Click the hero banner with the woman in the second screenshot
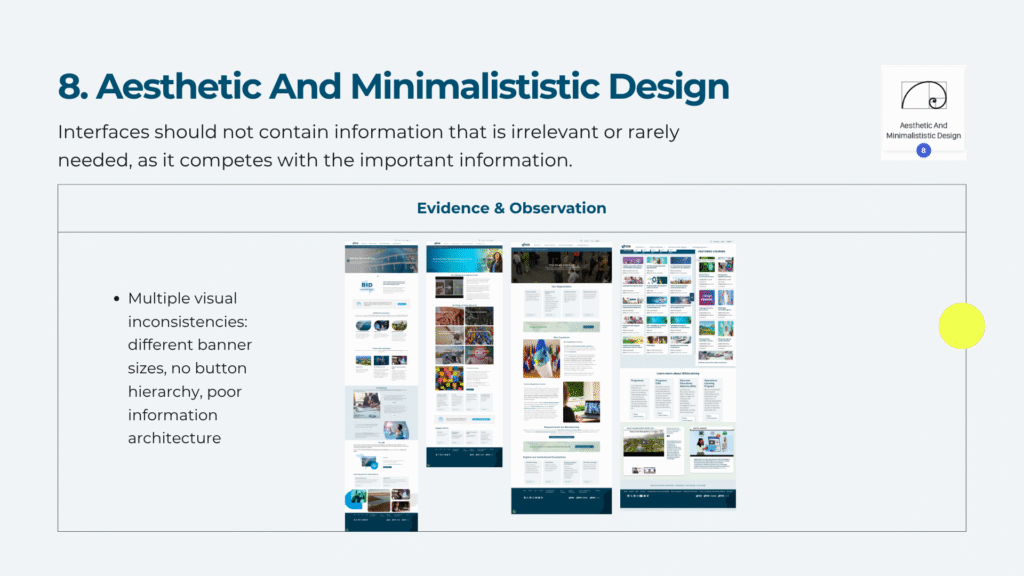 [x=464, y=260]
